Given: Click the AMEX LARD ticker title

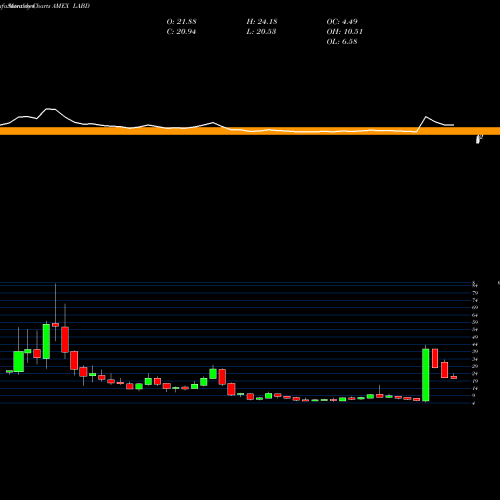Looking at the screenshot, I should click(71, 6).
